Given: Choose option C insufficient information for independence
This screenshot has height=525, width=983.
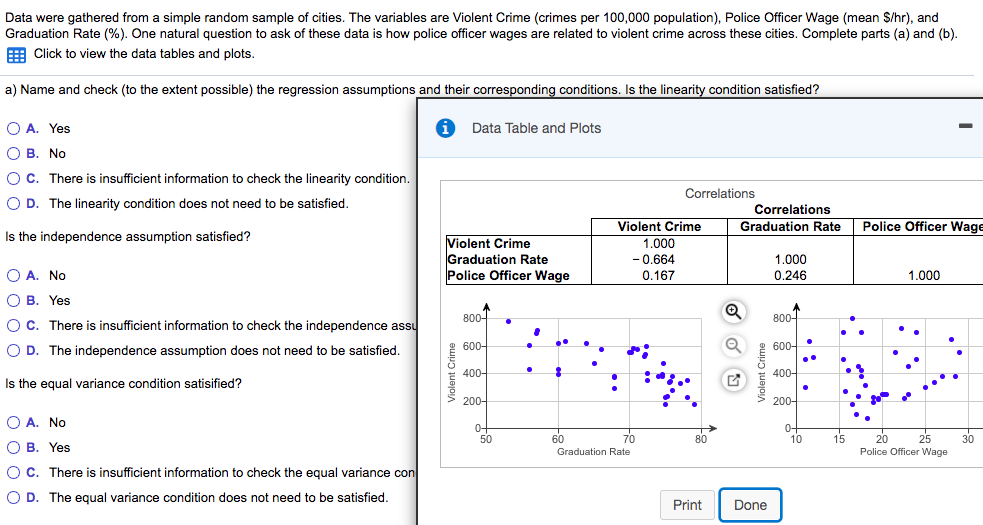Looking at the screenshot, I should (x=13, y=326).
